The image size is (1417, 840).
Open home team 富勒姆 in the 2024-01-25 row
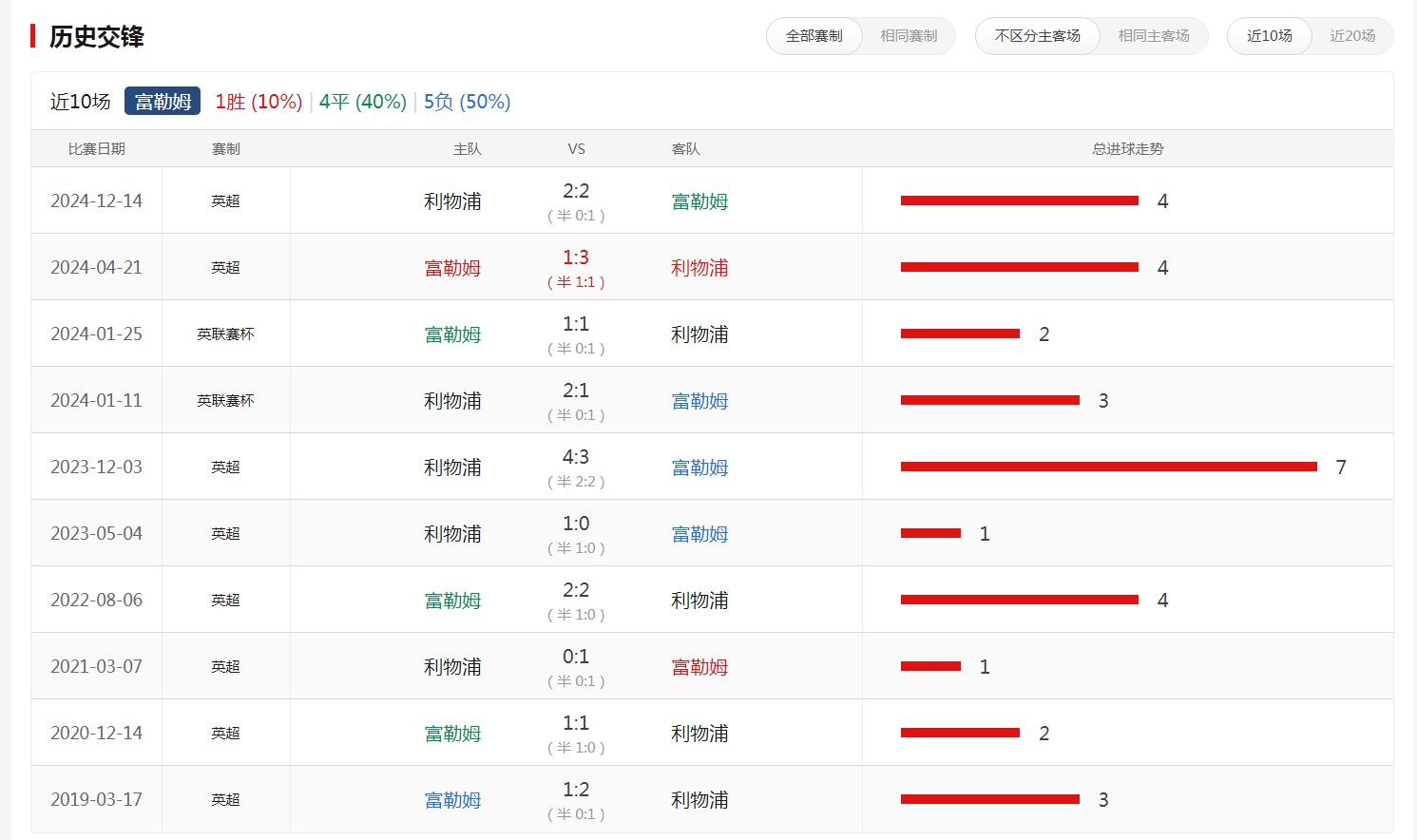click(x=452, y=334)
